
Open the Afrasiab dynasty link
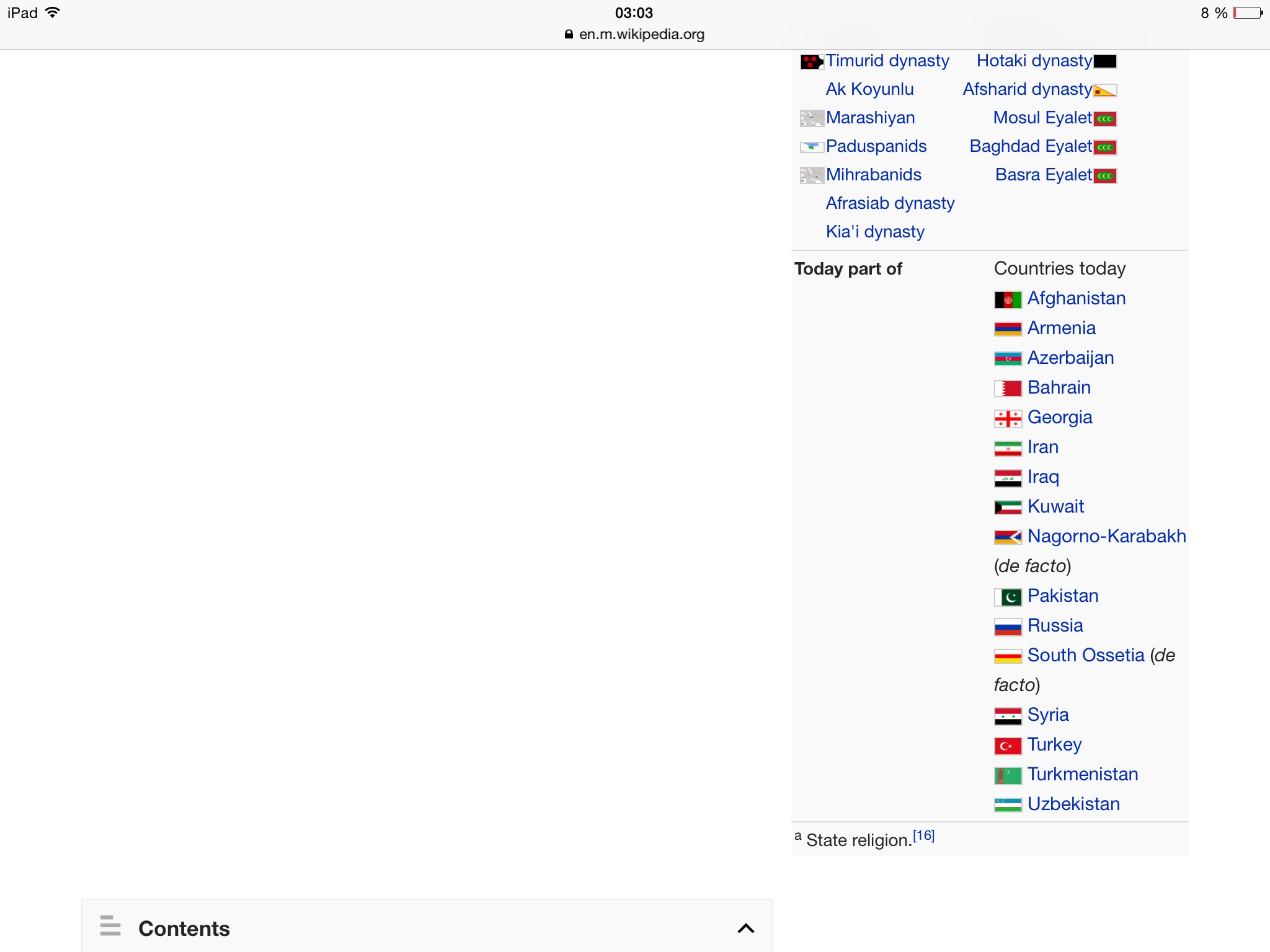click(890, 203)
